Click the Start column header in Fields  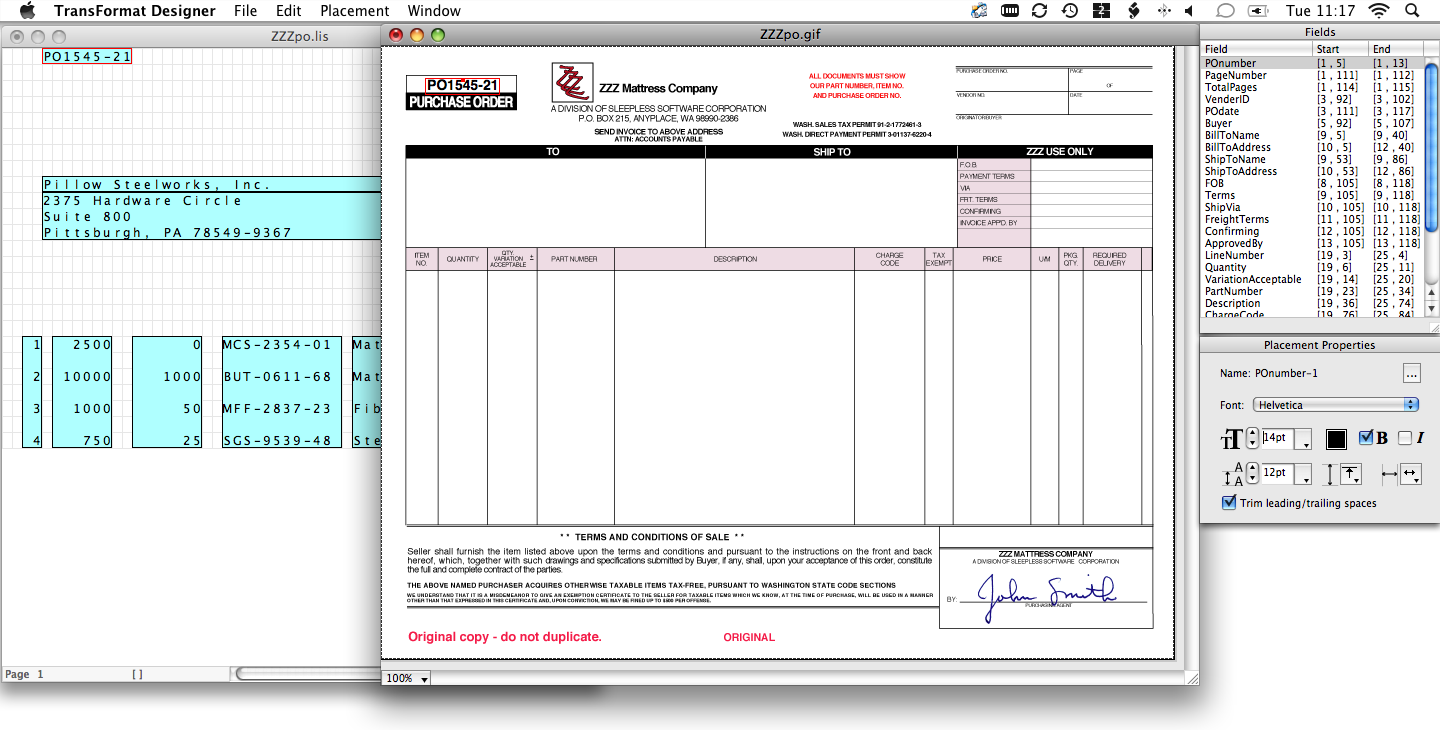[1340, 49]
